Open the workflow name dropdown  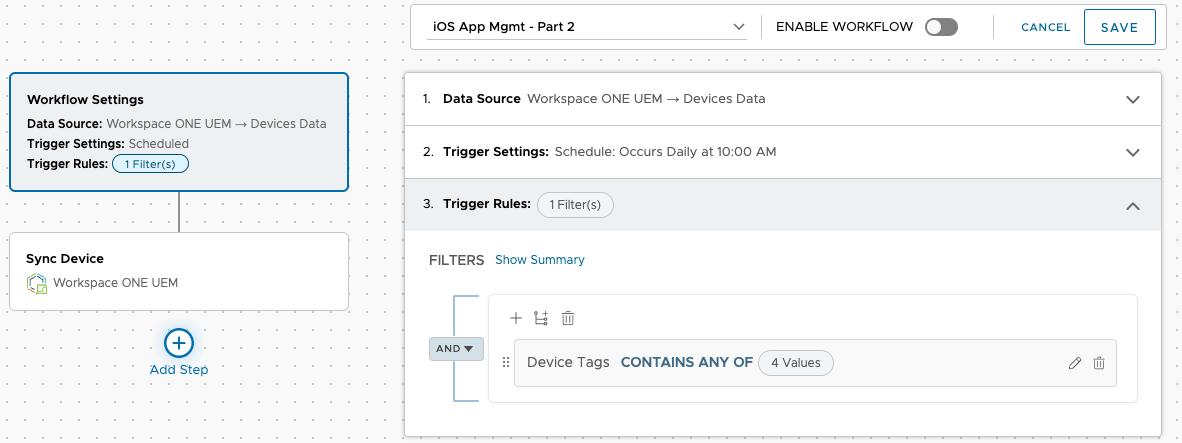(x=588, y=27)
